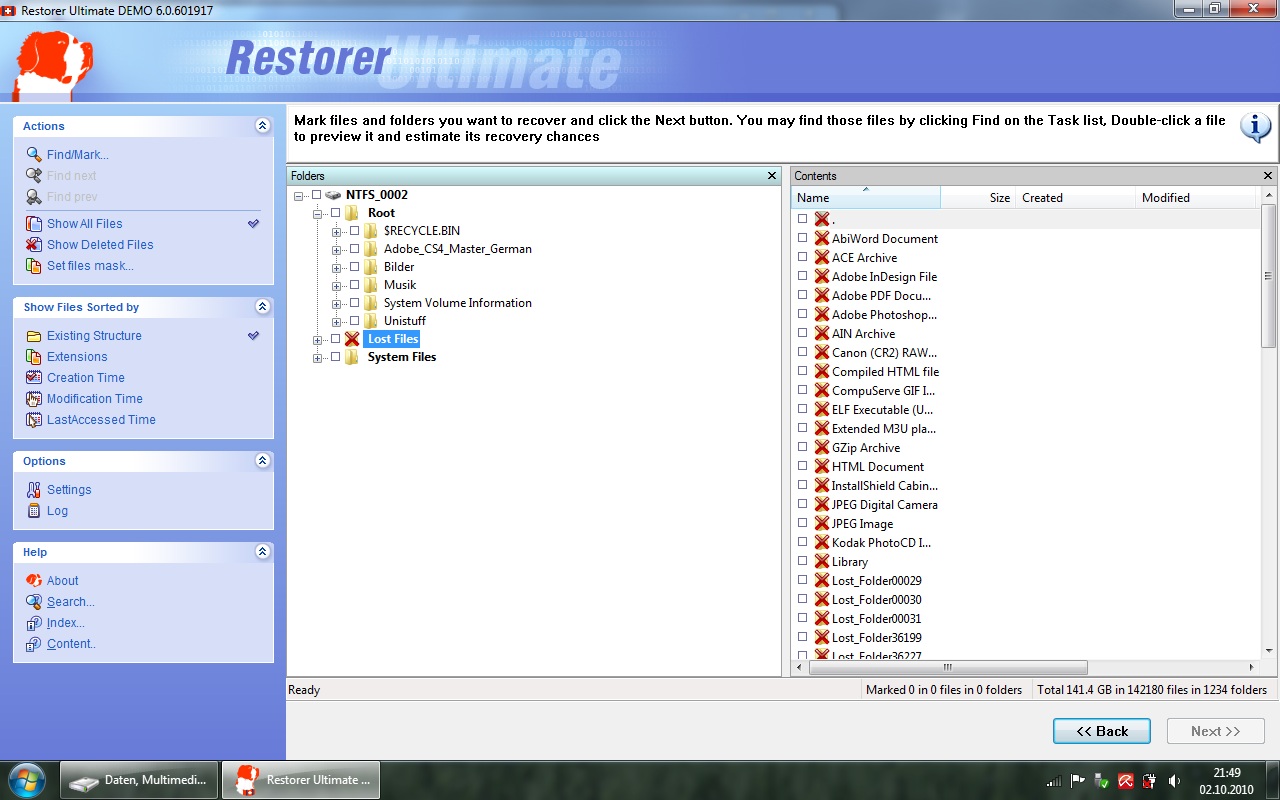Screen dimensions: 1280x800
Task: Click the Modification Time icon
Action: [34, 399]
